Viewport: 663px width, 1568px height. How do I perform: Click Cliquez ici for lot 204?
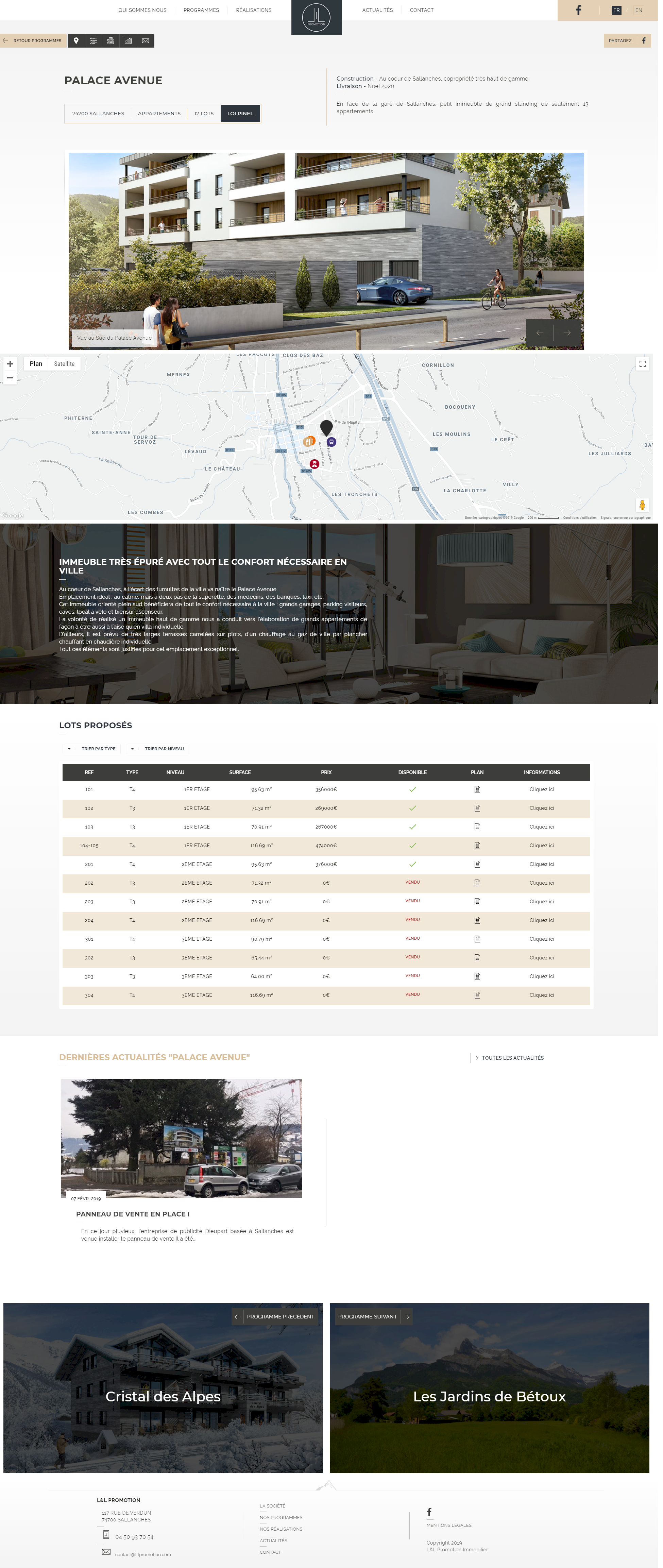[542, 920]
